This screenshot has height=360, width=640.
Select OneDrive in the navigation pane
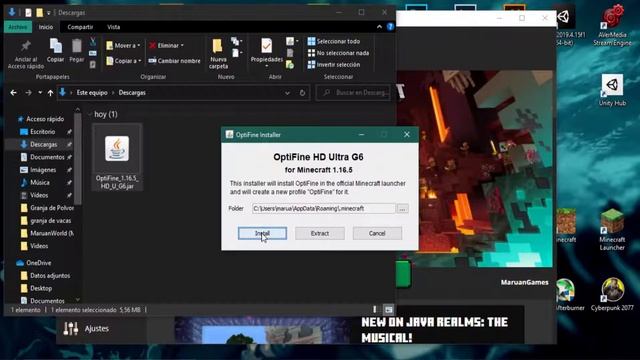click(34, 263)
